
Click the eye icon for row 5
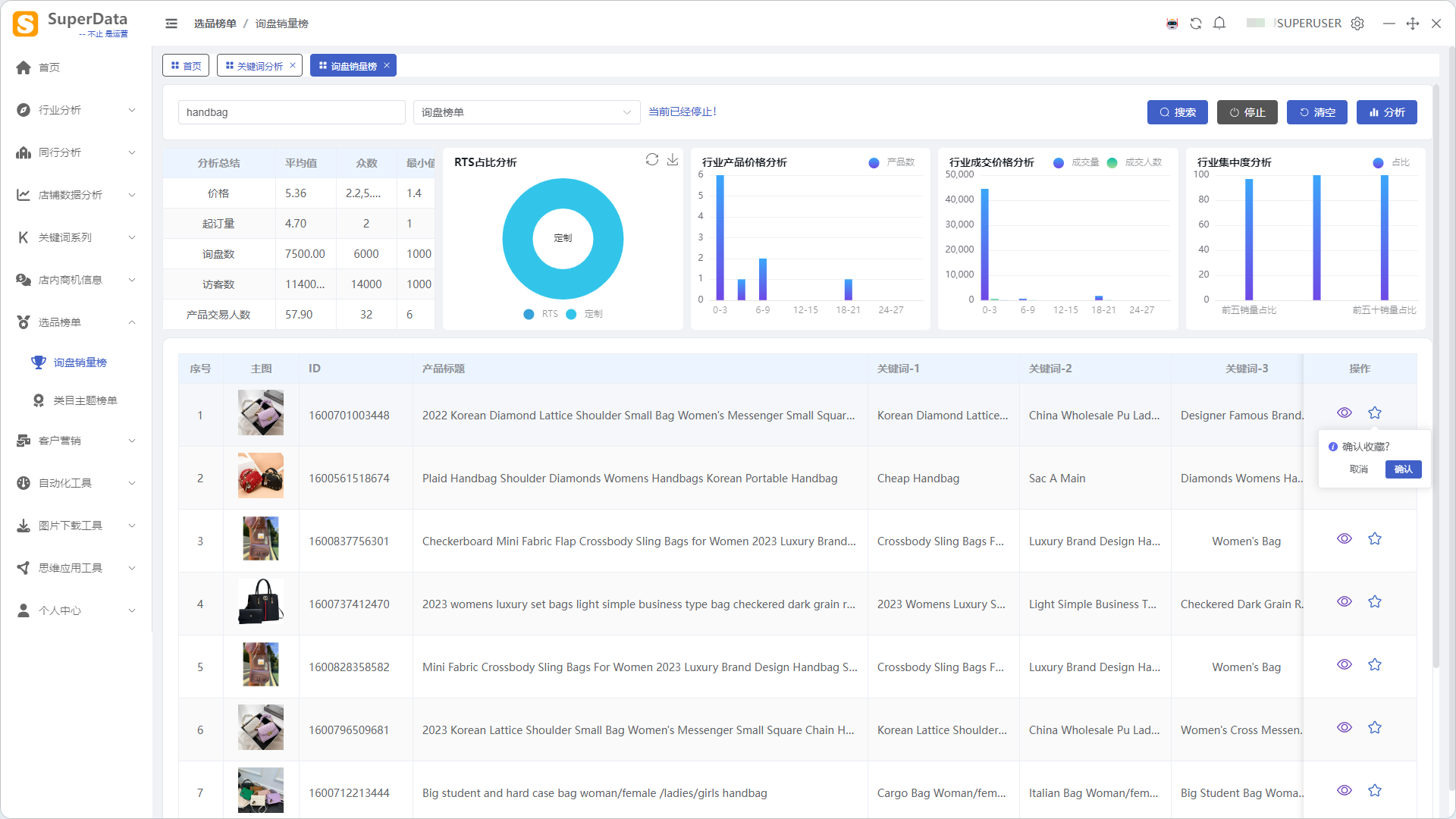(x=1345, y=664)
